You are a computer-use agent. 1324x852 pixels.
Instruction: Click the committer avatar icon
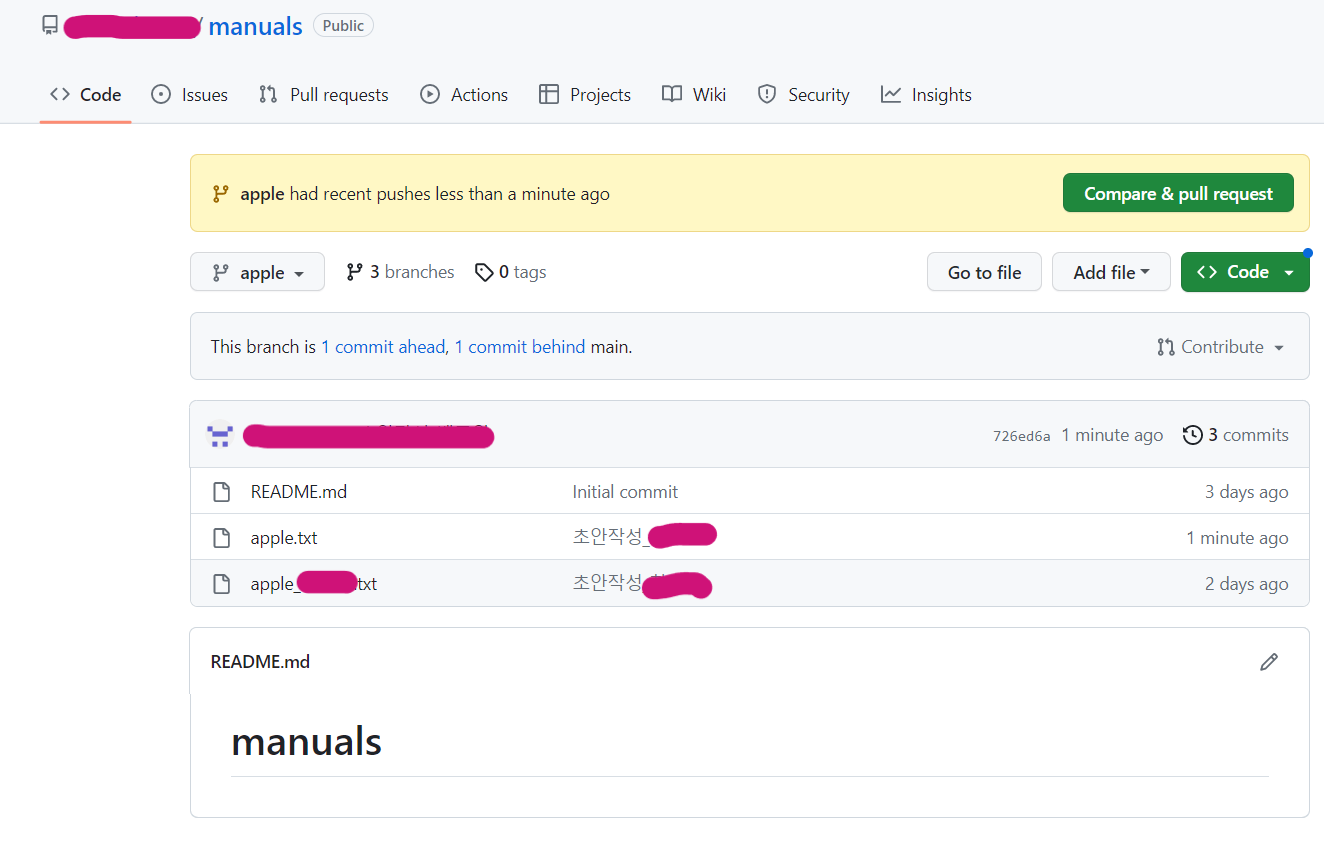220,434
